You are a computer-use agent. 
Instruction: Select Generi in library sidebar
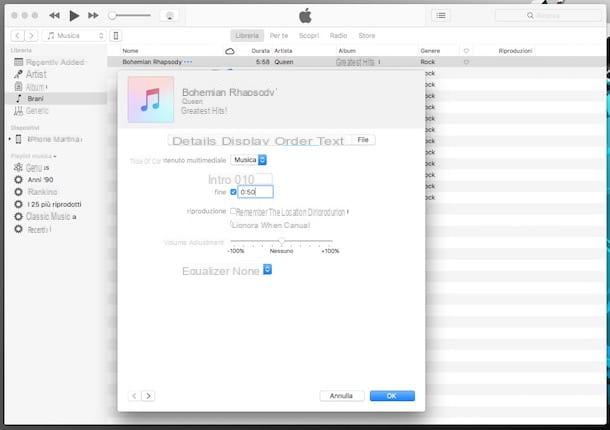coord(31,111)
